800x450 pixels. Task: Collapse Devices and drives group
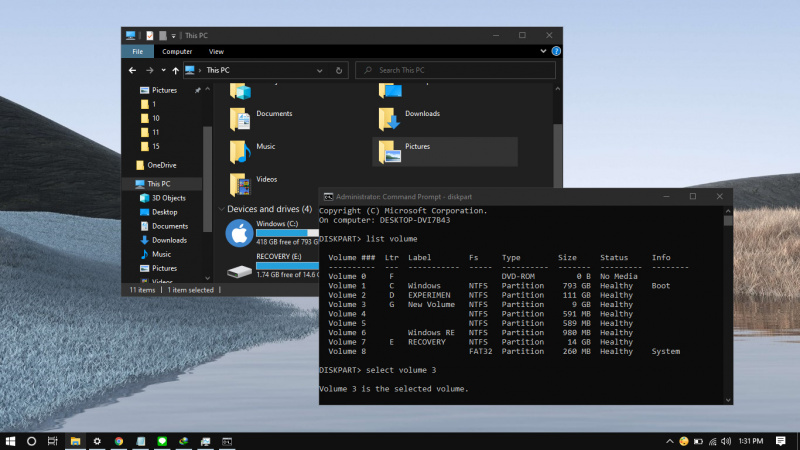(x=221, y=209)
